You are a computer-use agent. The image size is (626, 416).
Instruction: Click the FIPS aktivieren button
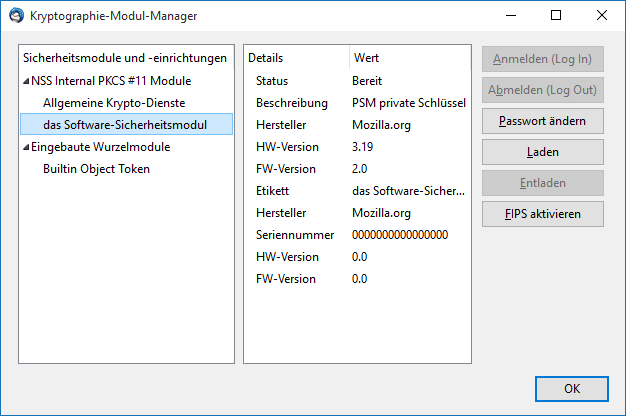point(543,213)
